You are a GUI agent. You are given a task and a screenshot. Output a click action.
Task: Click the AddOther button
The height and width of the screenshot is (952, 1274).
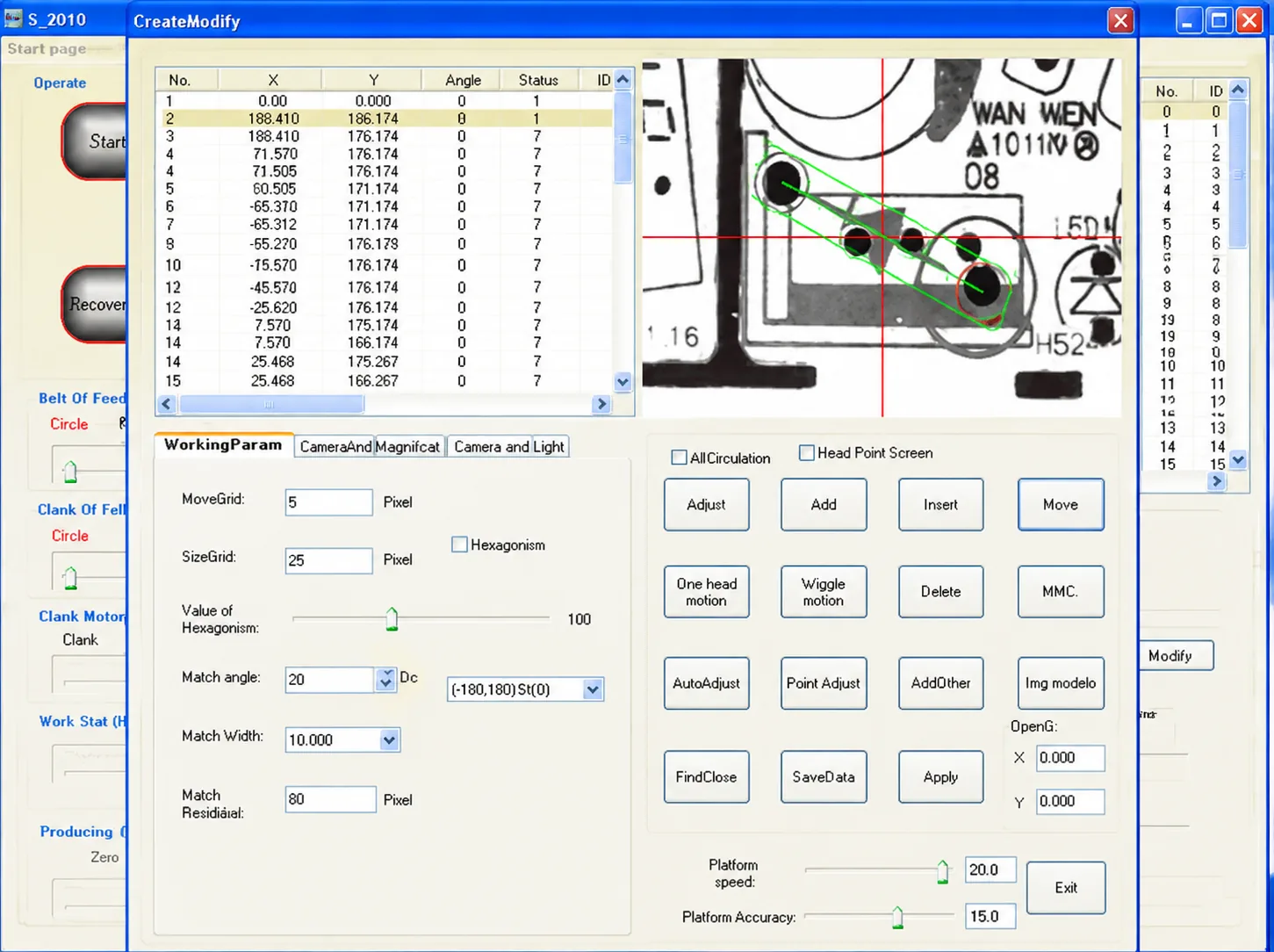coord(940,683)
